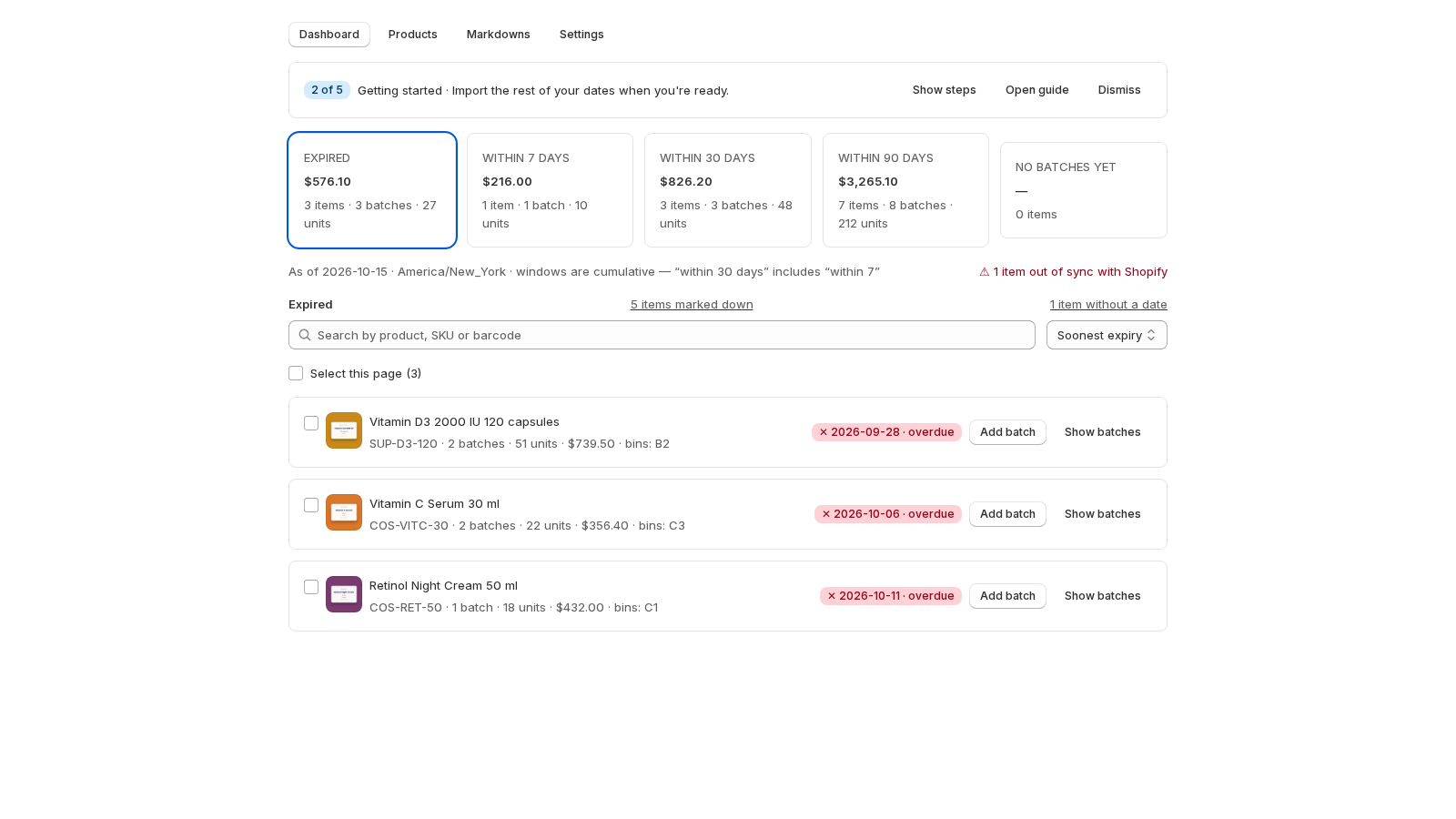Select the No Batches Yet card
The height and width of the screenshot is (819, 1456).
coord(1084,190)
